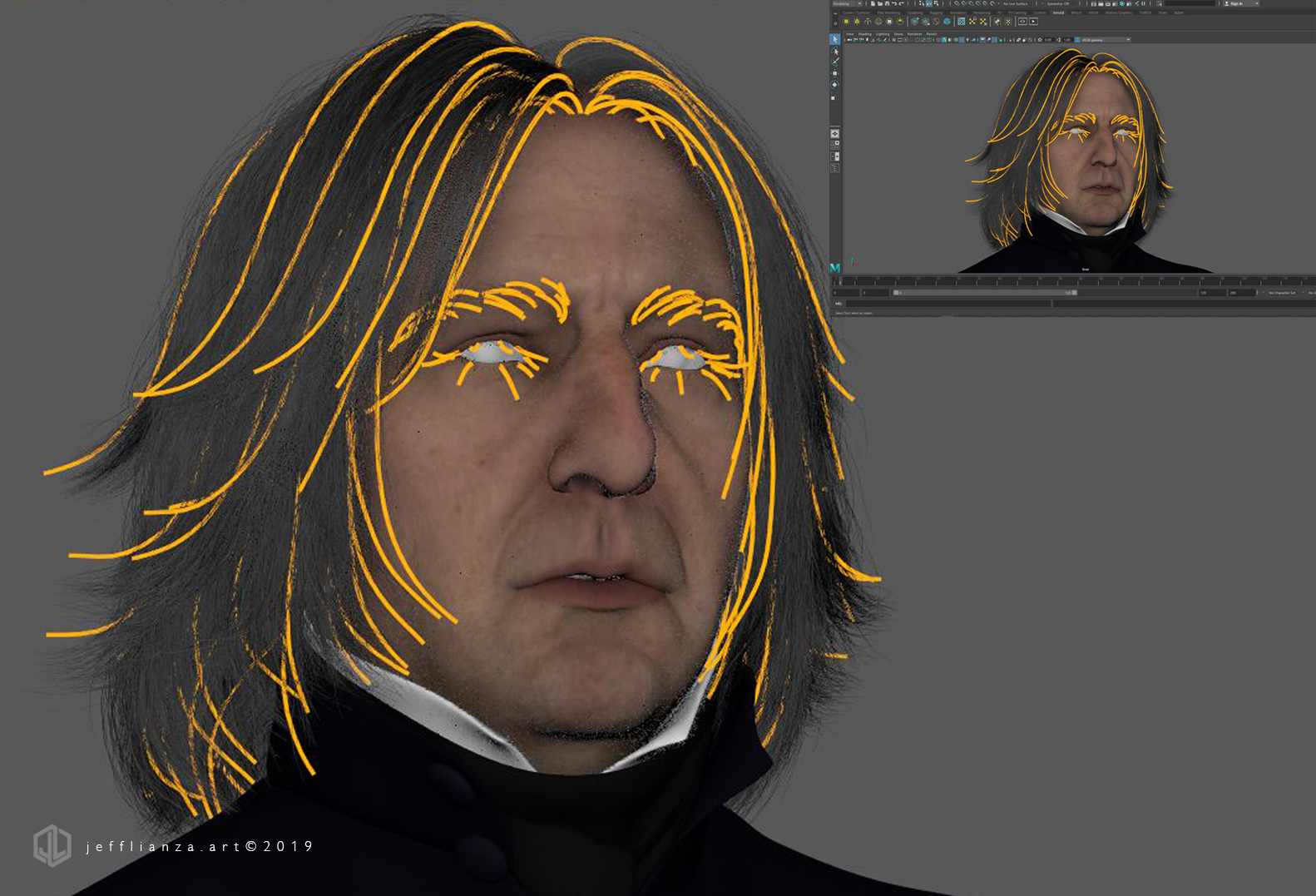Switch to the Rigging shelf tab

(x=936, y=12)
